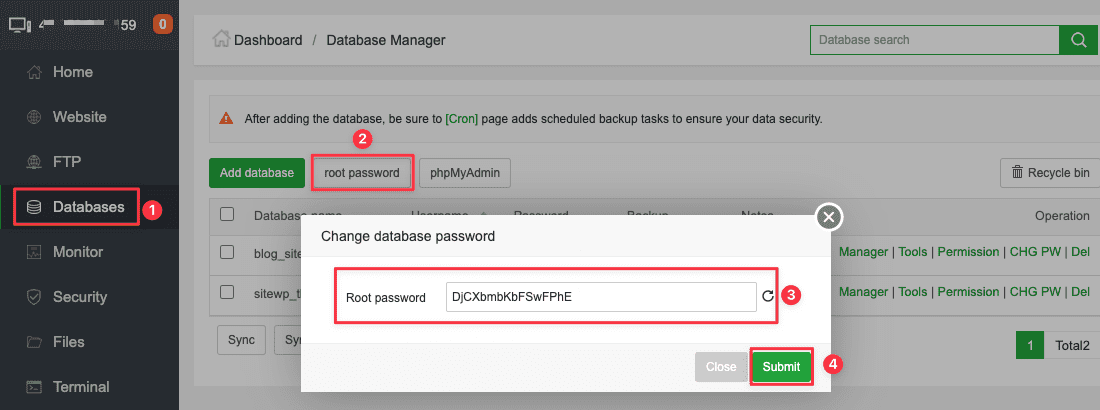Check the sitewp row checkbox
This screenshot has height=410, width=1100.
pyautogui.click(x=227, y=291)
